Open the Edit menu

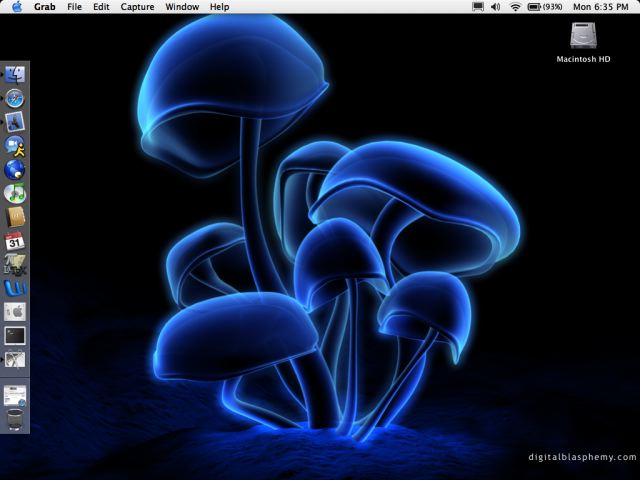[x=101, y=7]
